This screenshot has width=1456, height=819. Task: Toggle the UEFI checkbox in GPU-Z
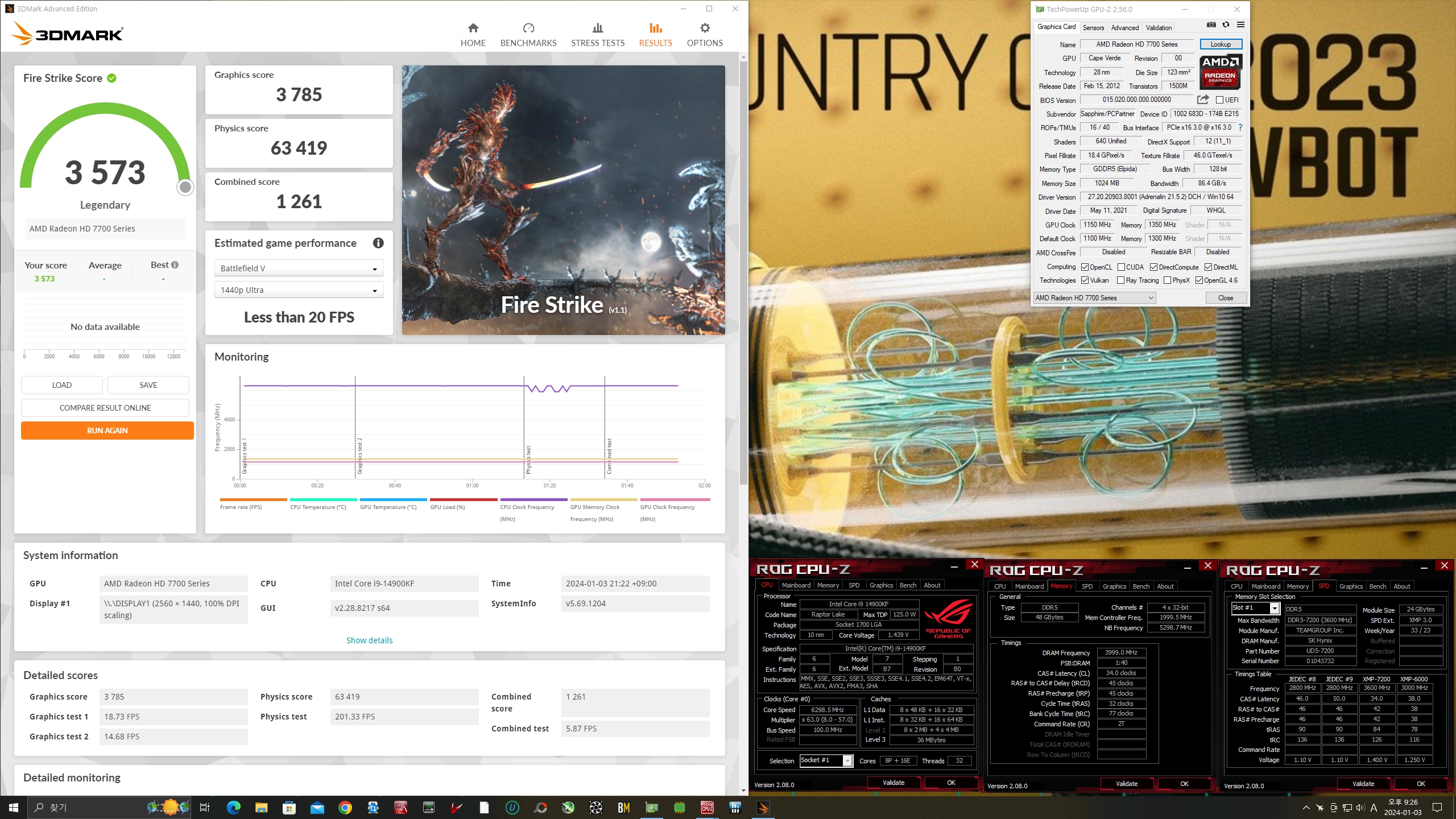click(x=1219, y=100)
